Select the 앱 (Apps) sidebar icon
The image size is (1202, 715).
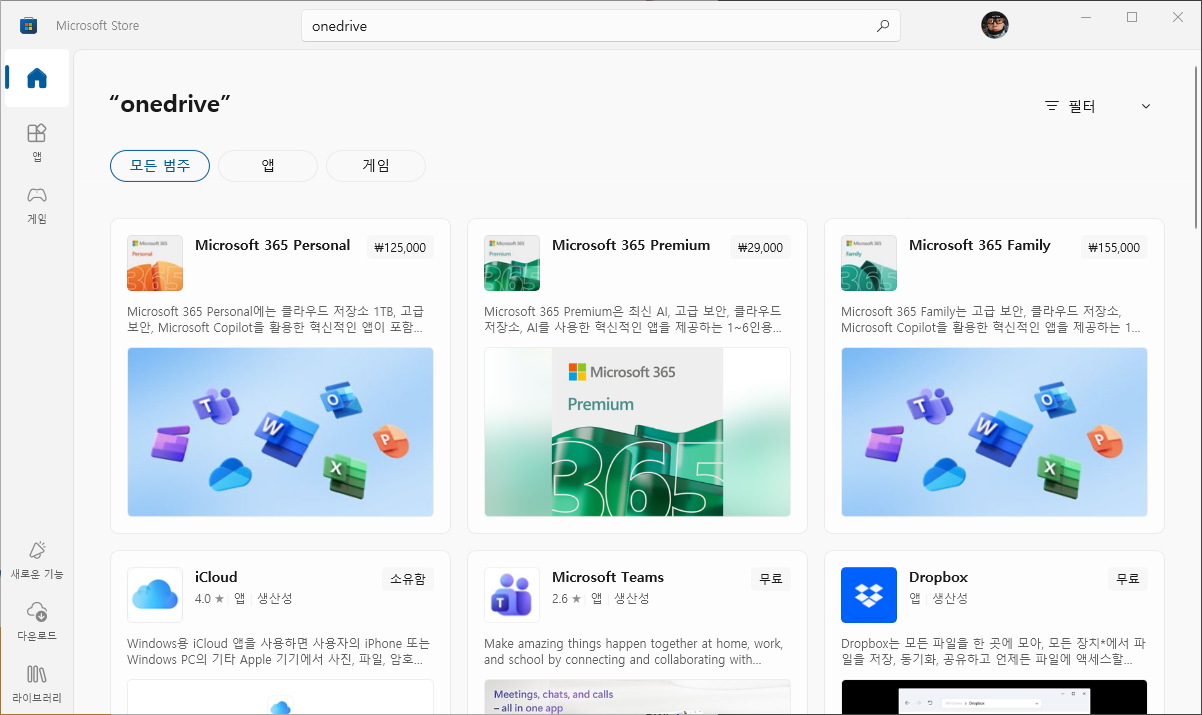[36, 140]
